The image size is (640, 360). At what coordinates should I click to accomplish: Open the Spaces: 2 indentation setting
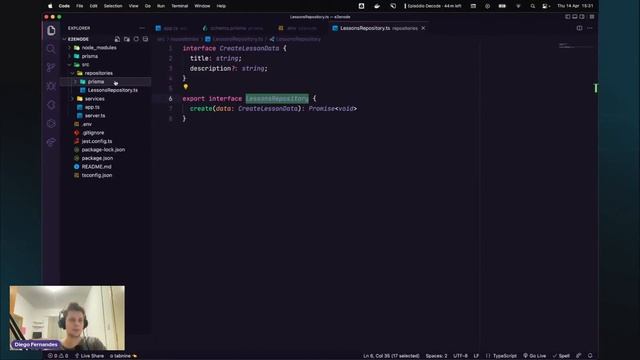(x=436, y=356)
